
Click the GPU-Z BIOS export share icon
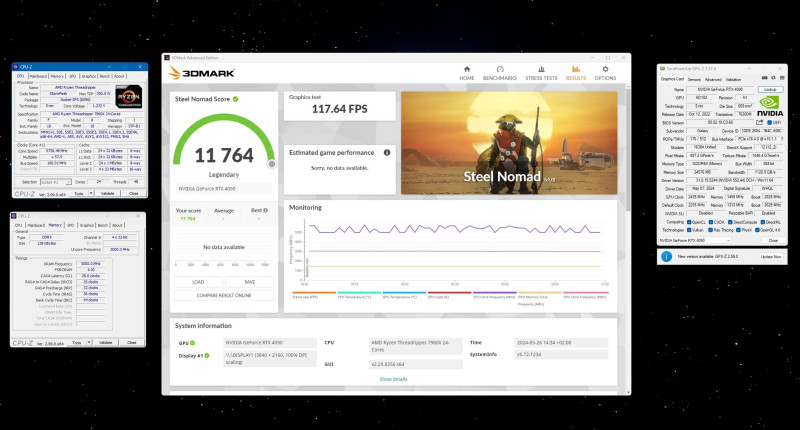click(x=759, y=122)
